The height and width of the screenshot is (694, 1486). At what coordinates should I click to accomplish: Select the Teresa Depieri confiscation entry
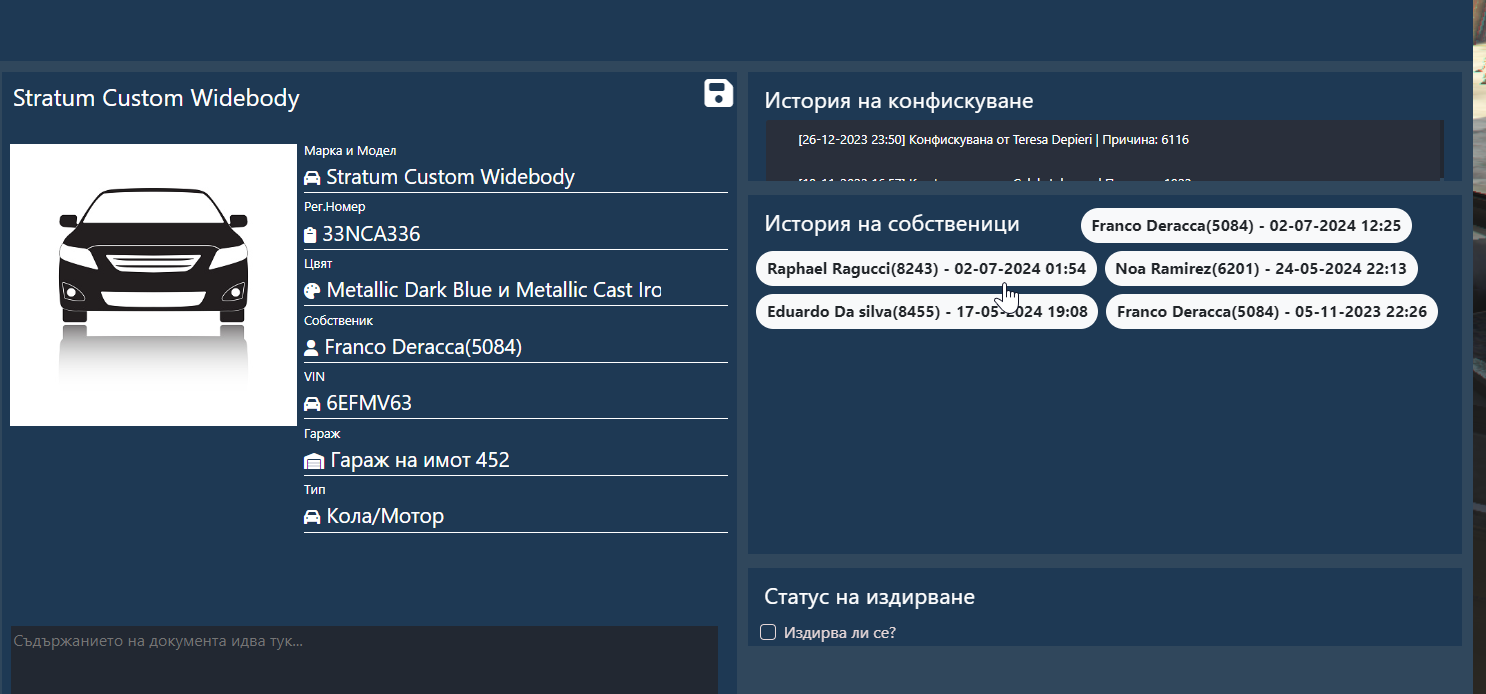[993, 140]
